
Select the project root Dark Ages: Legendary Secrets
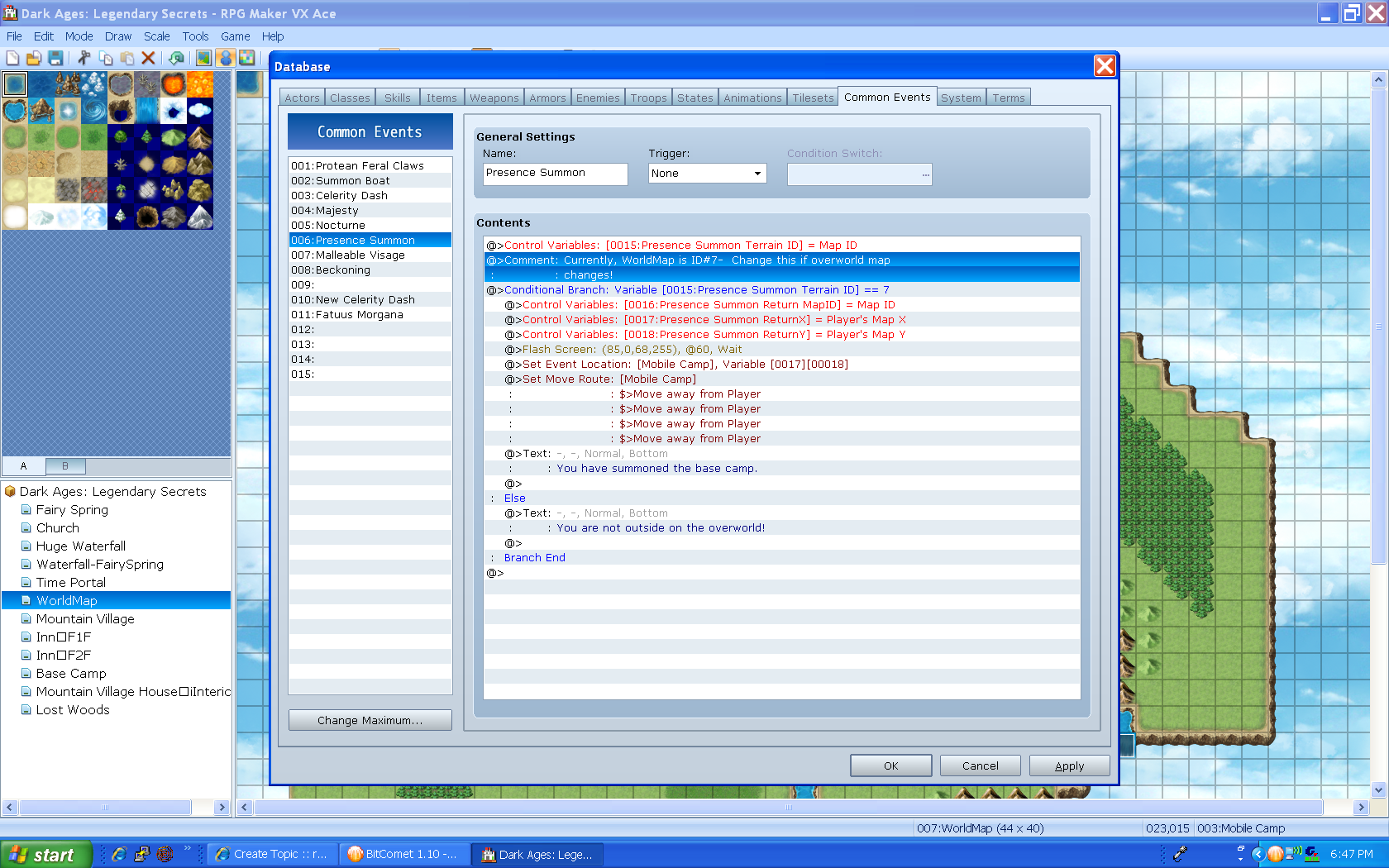click(112, 492)
